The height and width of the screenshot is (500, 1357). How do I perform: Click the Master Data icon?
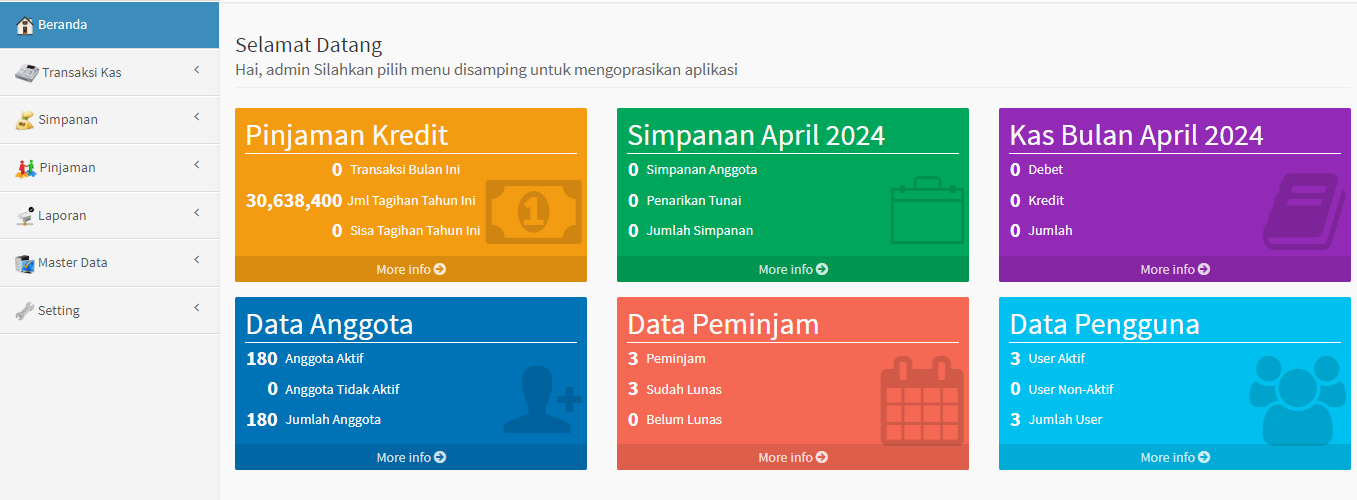pyautogui.click(x=25, y=263)
